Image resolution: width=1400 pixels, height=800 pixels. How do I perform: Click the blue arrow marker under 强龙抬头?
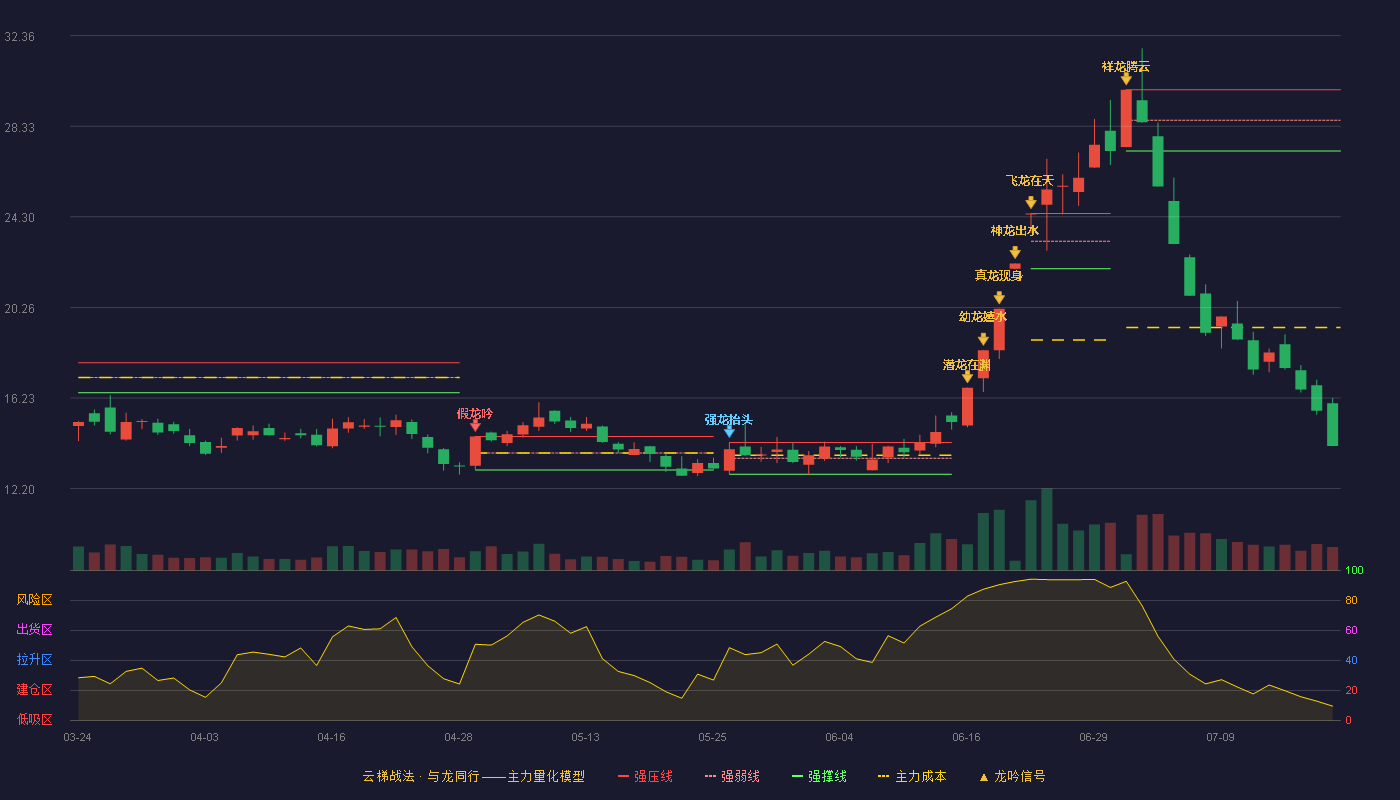(x=729, y=432)
